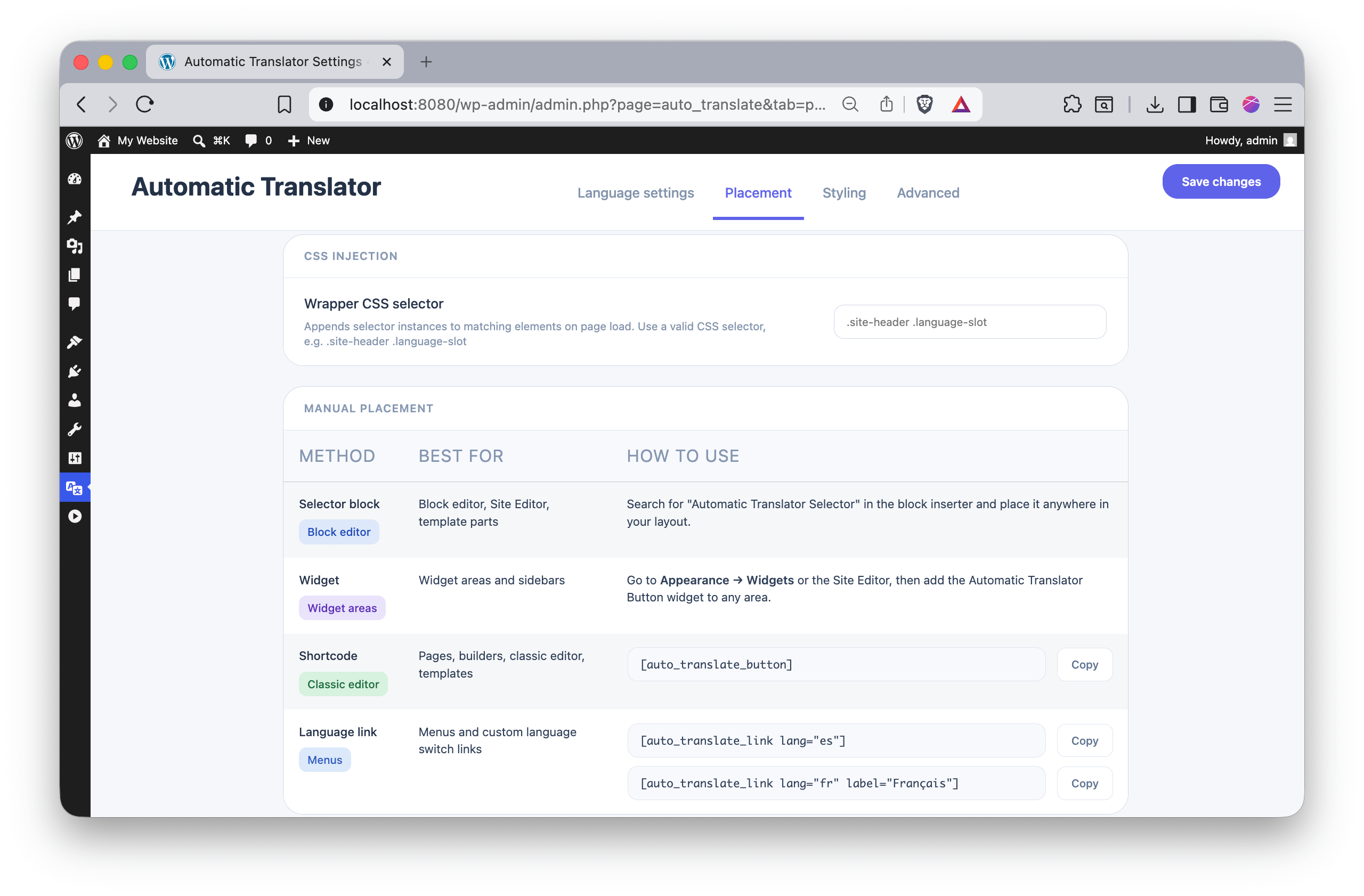Screen dimensions: 1364x896
Task: Open Dashboard from the admin sidebar
Action: (75, 180)
